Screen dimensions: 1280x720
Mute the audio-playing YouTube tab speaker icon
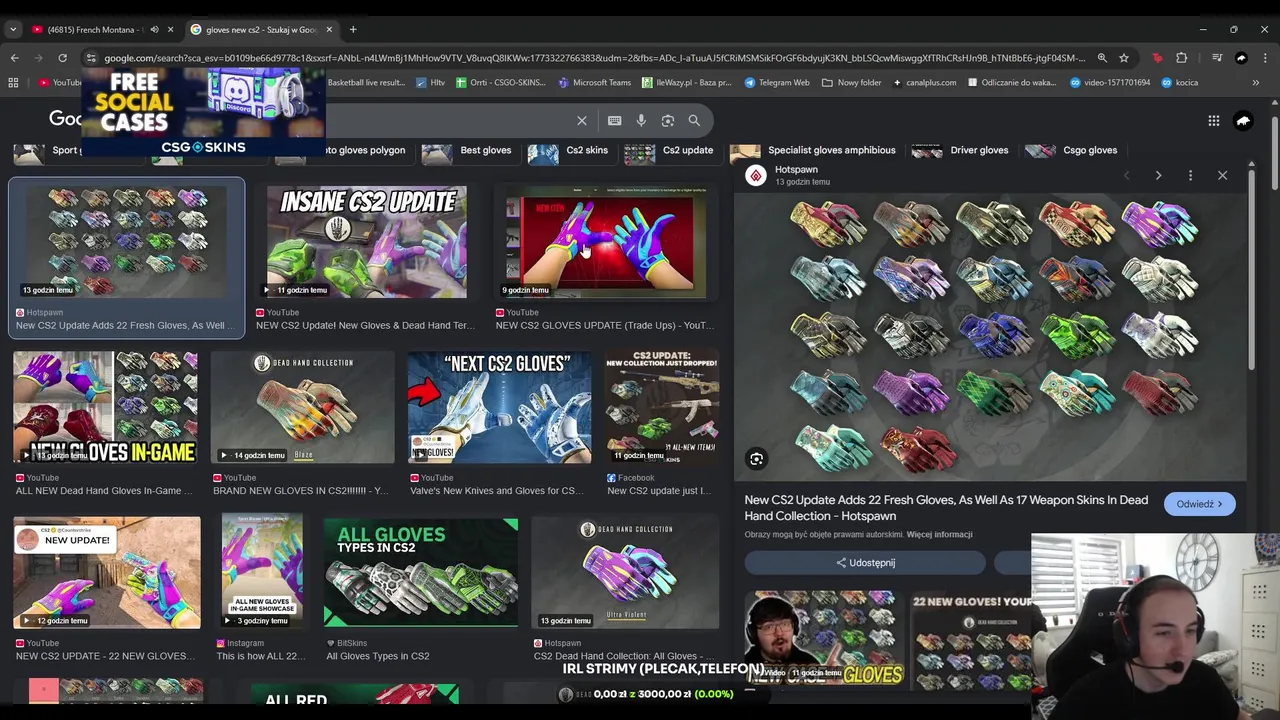point(154,29)
